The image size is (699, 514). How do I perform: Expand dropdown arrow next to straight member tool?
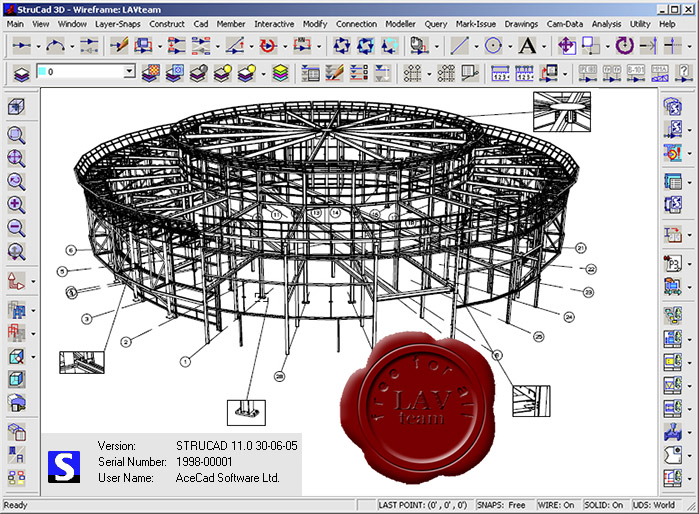[x=38, y=46]
